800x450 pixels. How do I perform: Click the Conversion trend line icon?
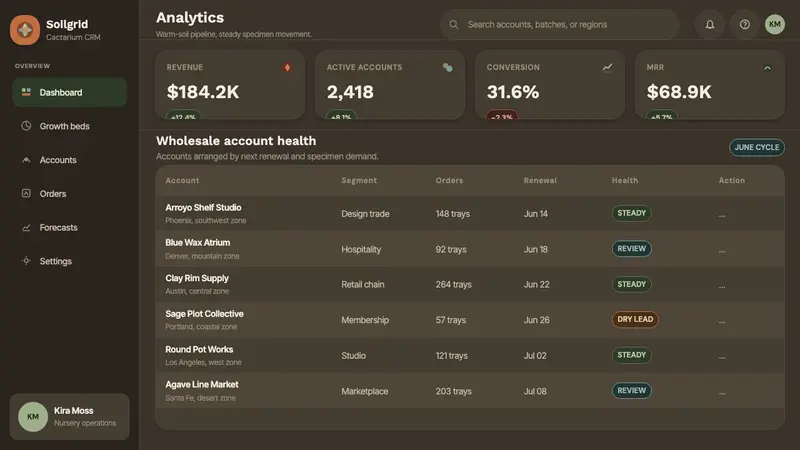(607, 67)
